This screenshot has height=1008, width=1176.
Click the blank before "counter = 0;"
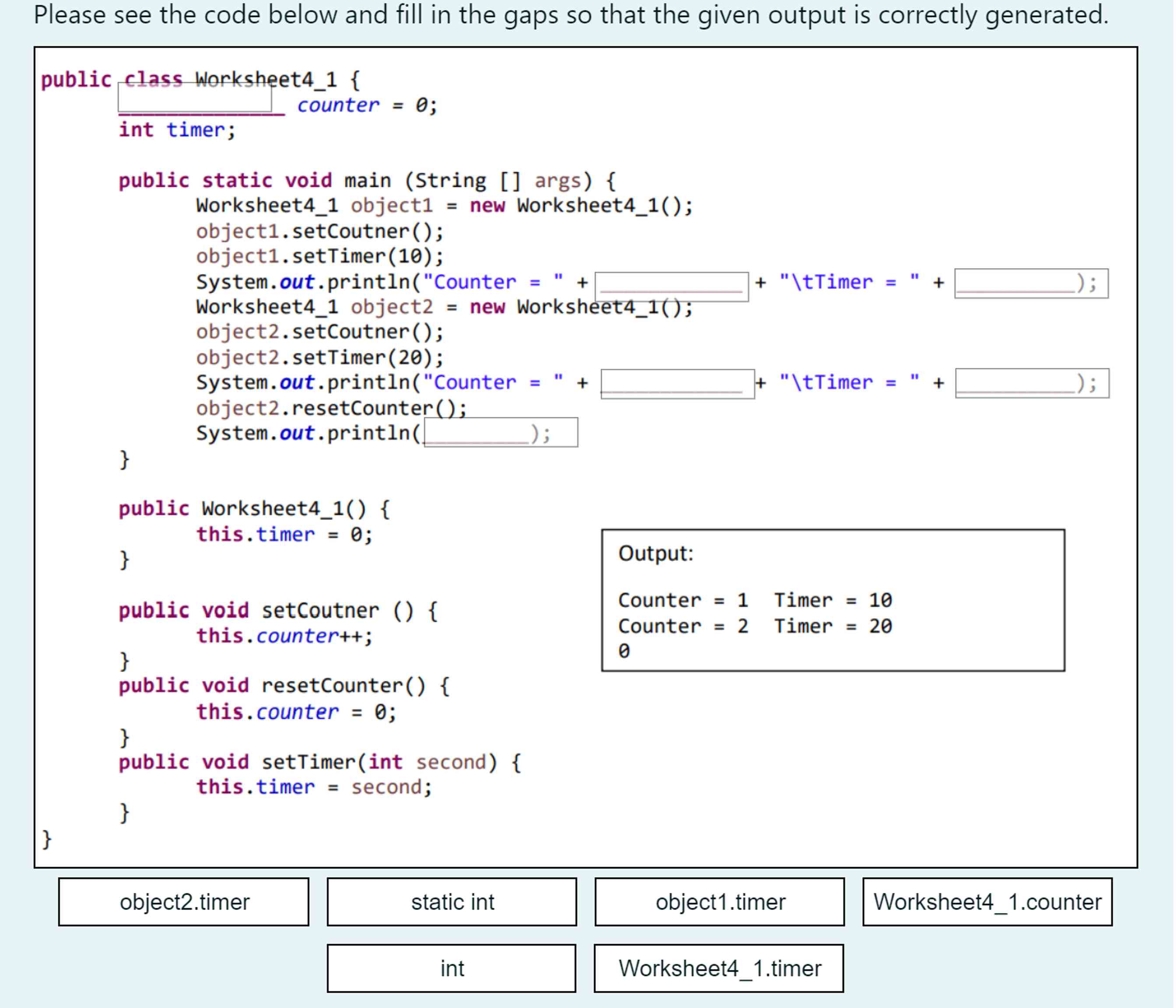[196, 99]
